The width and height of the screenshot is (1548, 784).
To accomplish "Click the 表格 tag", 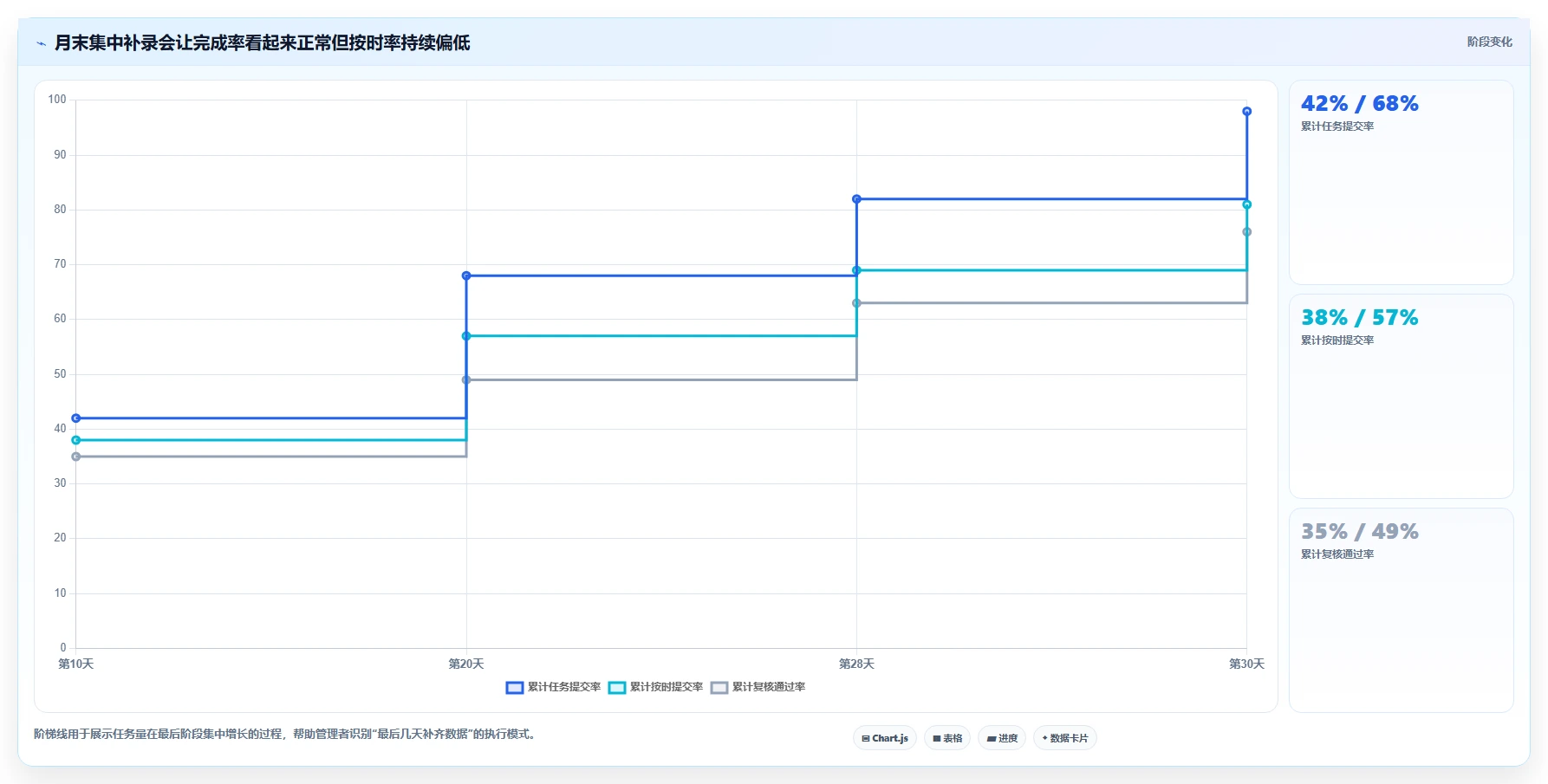I will coord(947,738).
